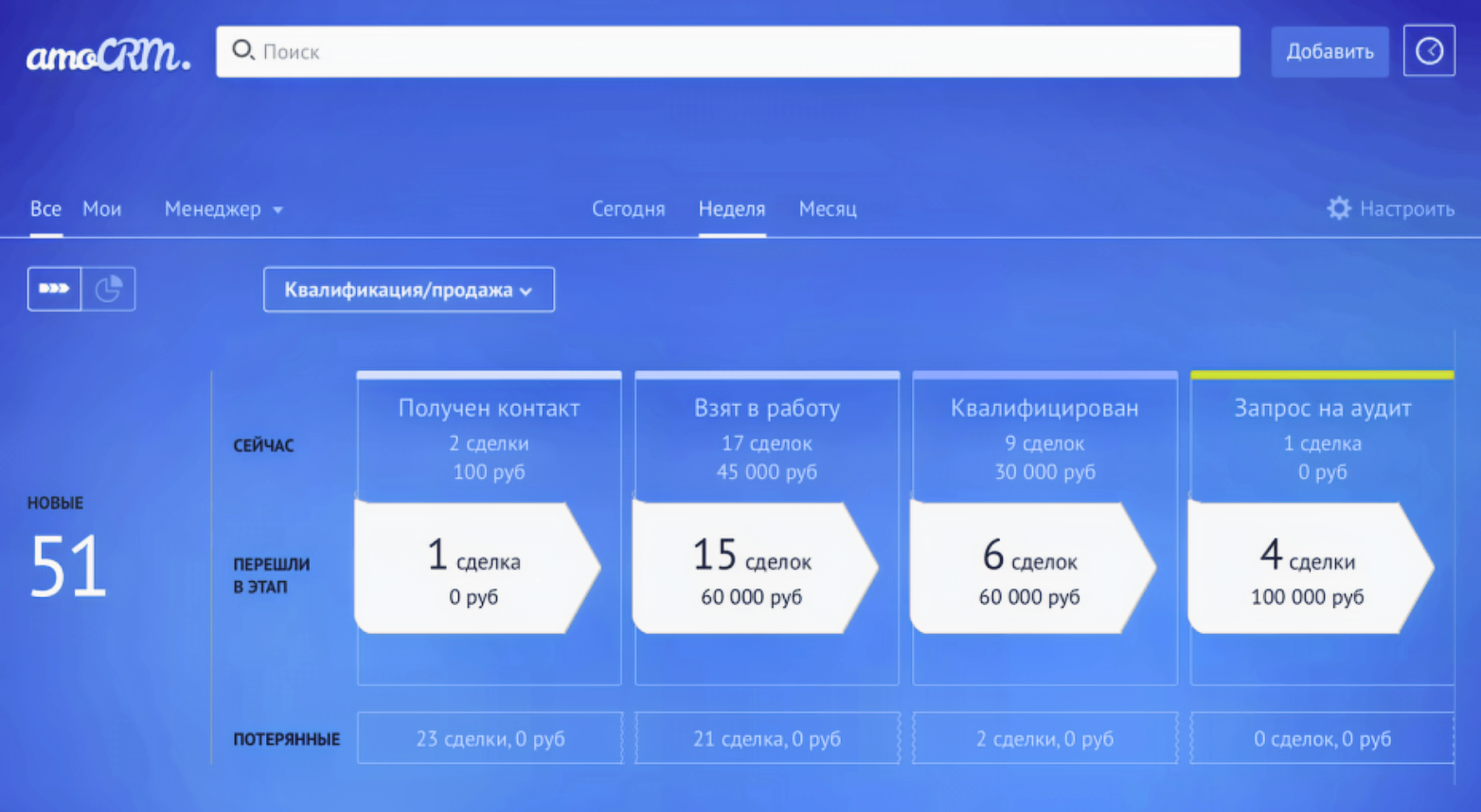Switch period to Сегодня
The height and width of the screenshot is (812, 1481).
point(628,209)
